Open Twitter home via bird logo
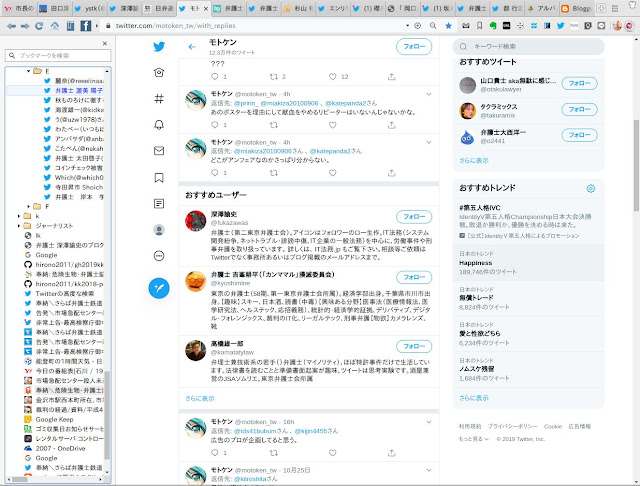The height and width of the screenshot is (486, 640). (x=159, y=47)
